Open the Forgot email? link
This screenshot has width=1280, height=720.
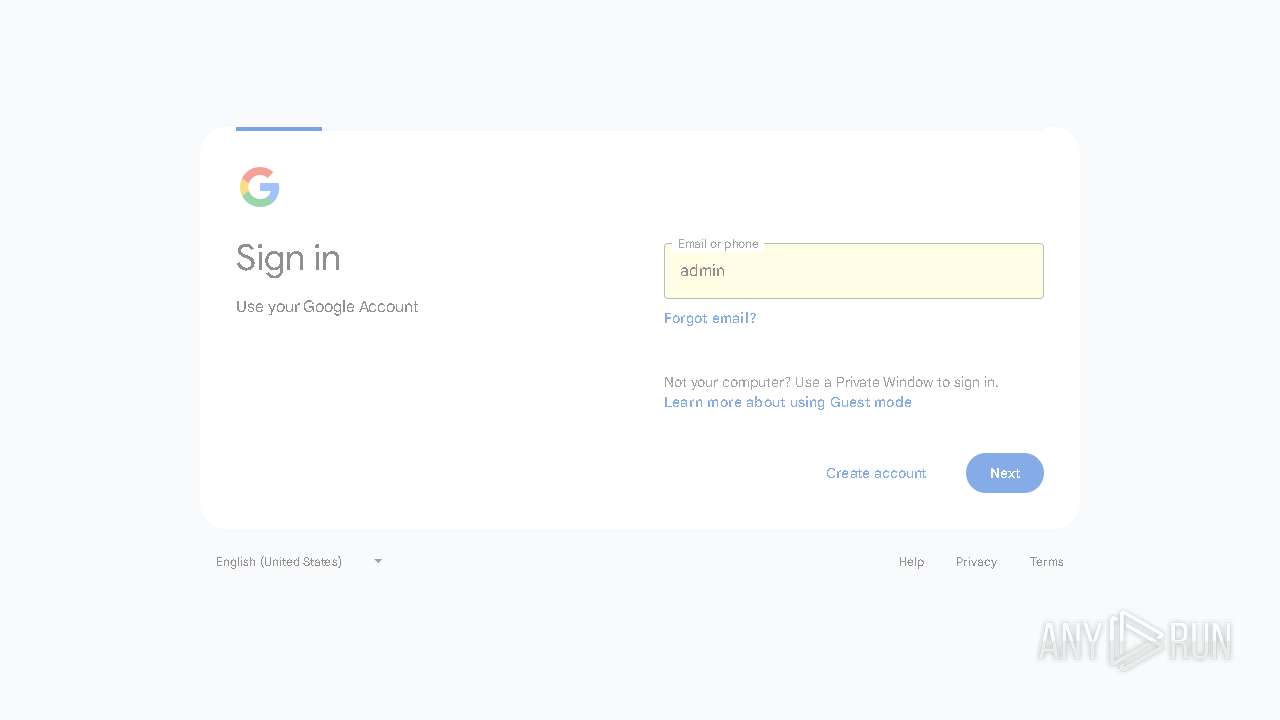click(x=710, y=318)
